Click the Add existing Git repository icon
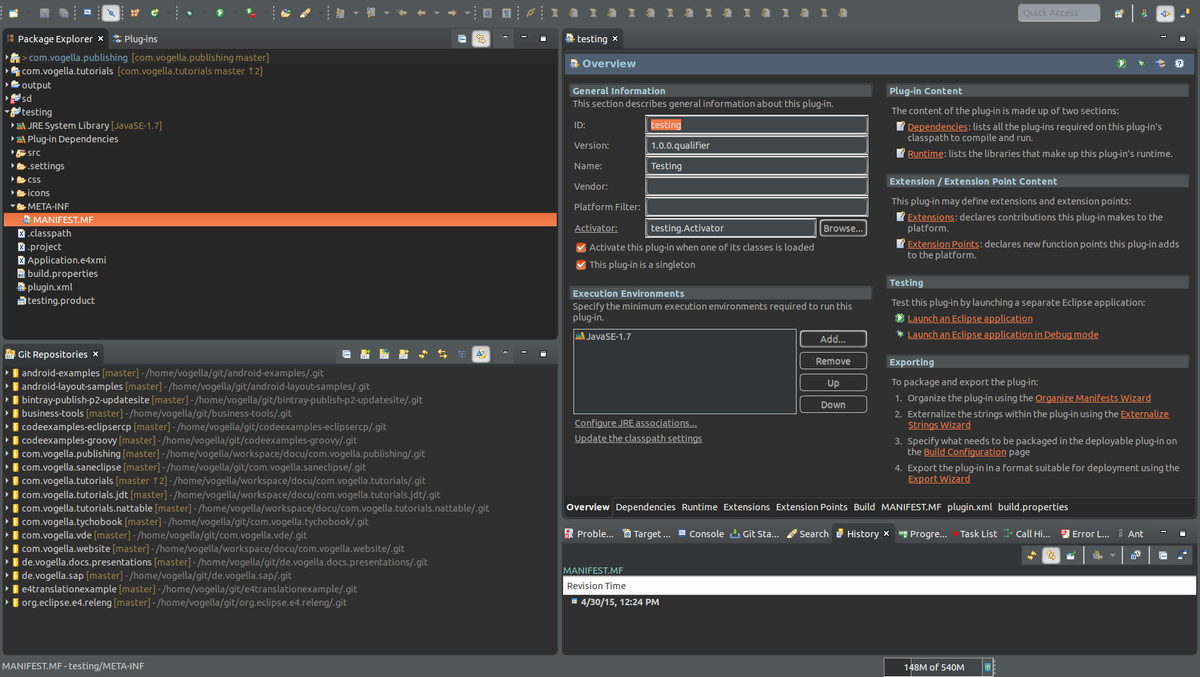The height and width of the screenshot is (677, 1200). [x=366, y=354]
